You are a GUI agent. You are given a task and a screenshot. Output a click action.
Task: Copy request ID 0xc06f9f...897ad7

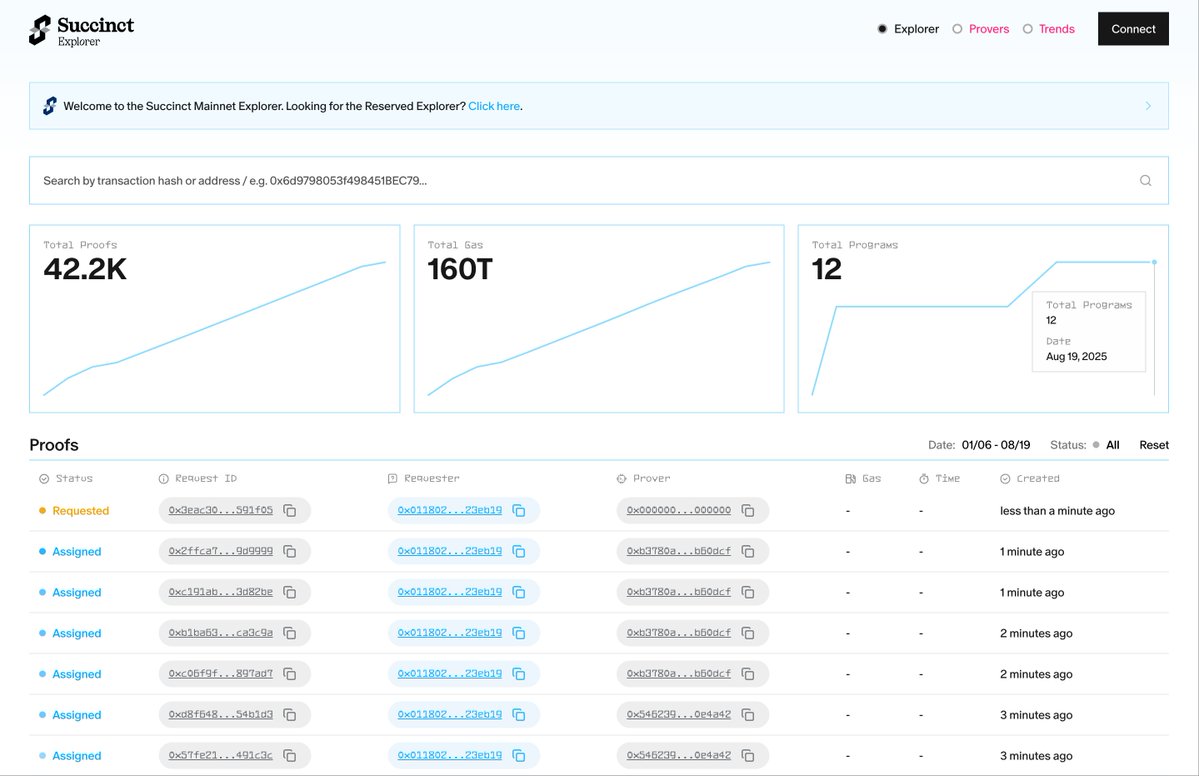[x=290, y=674]
